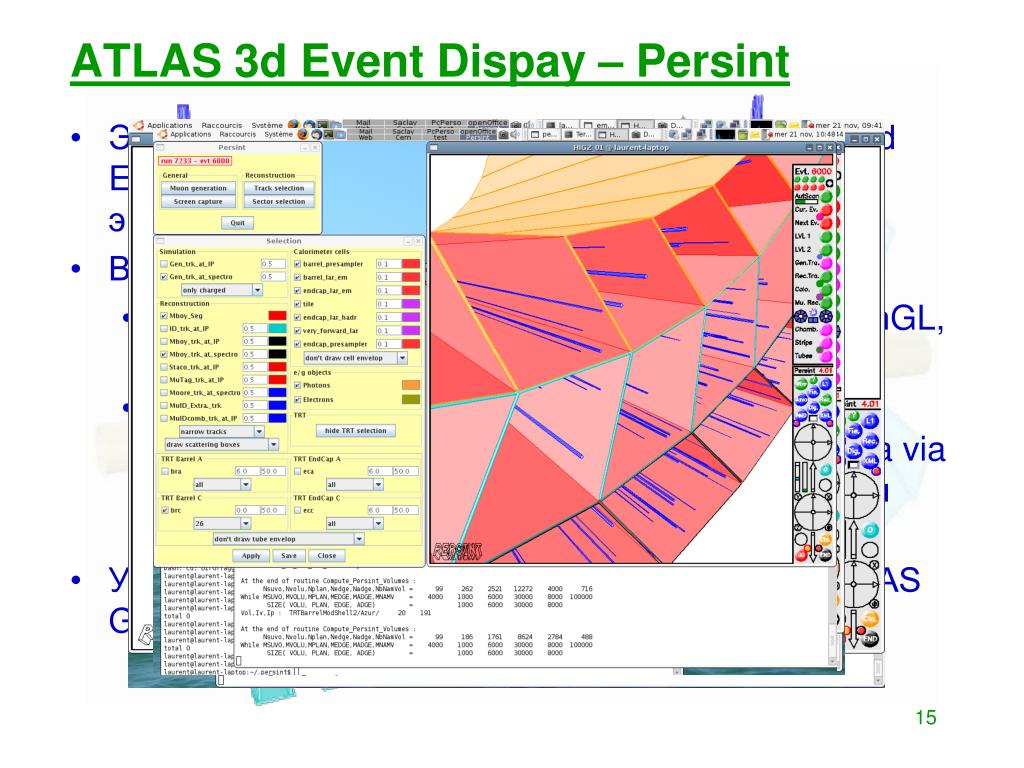
Task: Click the magenta Chamb. button
Action: (x=826, y=330)
